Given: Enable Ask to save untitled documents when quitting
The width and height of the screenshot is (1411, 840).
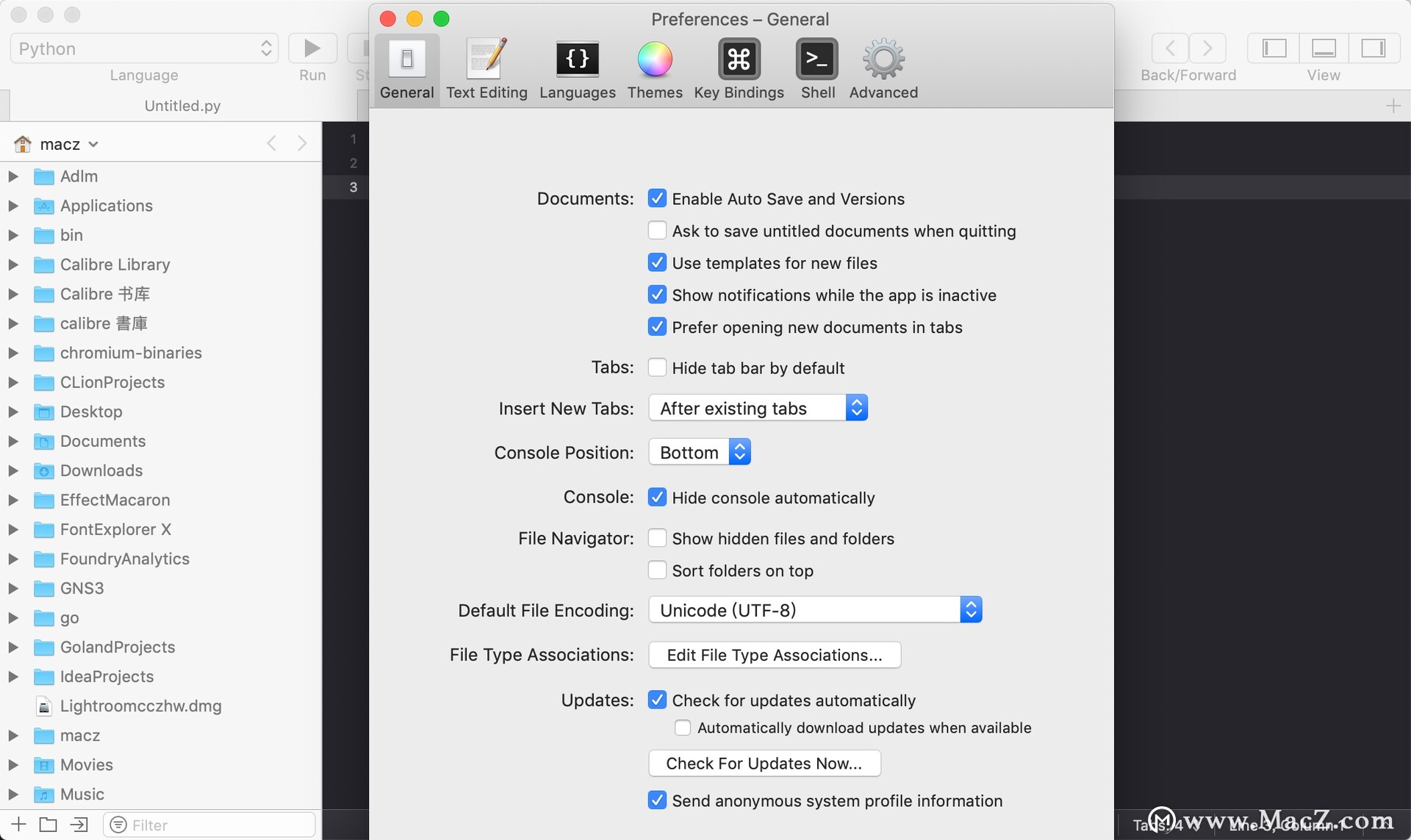Looking at the screenshot, I should pos(657,231).
